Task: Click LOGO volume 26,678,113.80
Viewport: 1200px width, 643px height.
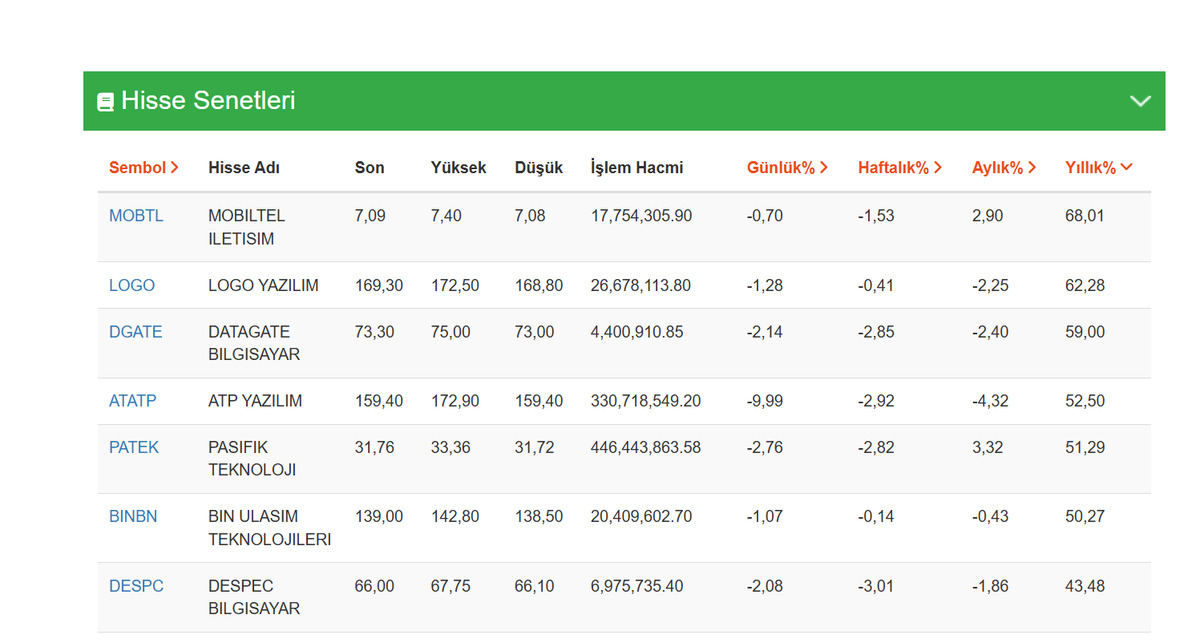Action: coord(641,286)
